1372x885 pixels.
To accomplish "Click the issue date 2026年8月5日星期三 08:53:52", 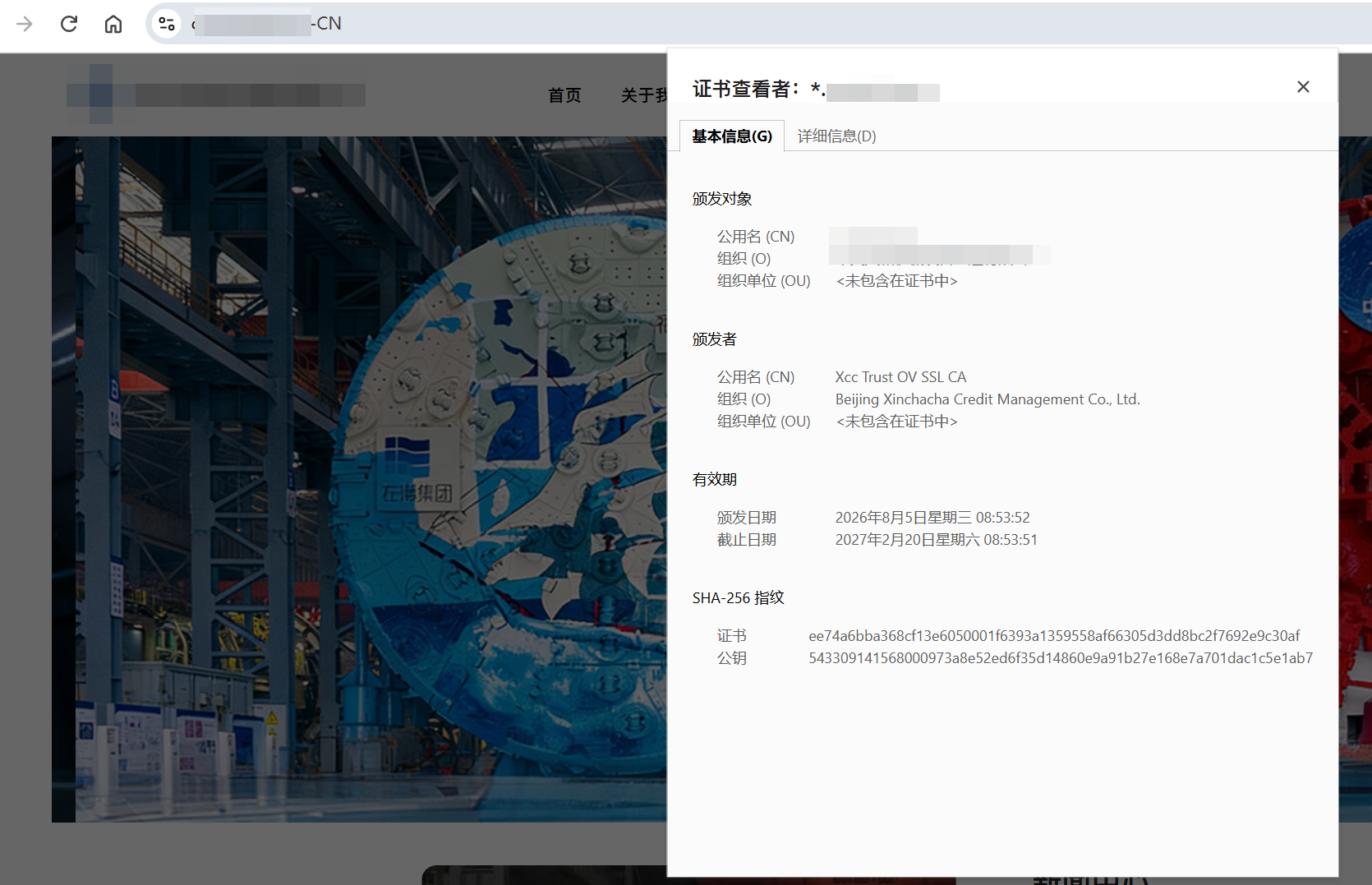I will click(x=932, y=518).
